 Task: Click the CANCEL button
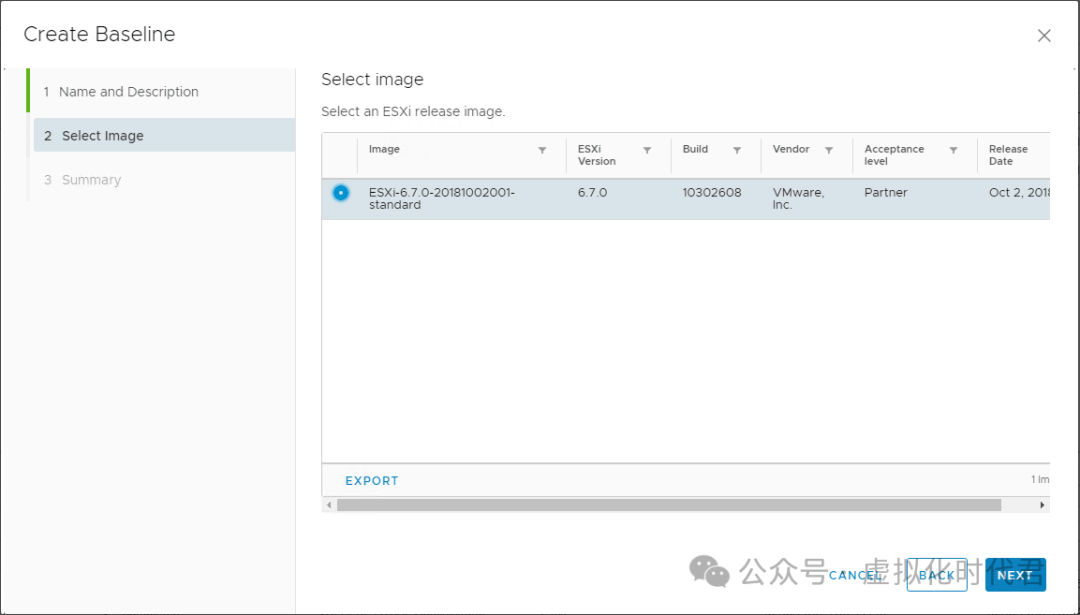(x=855, y=575)
